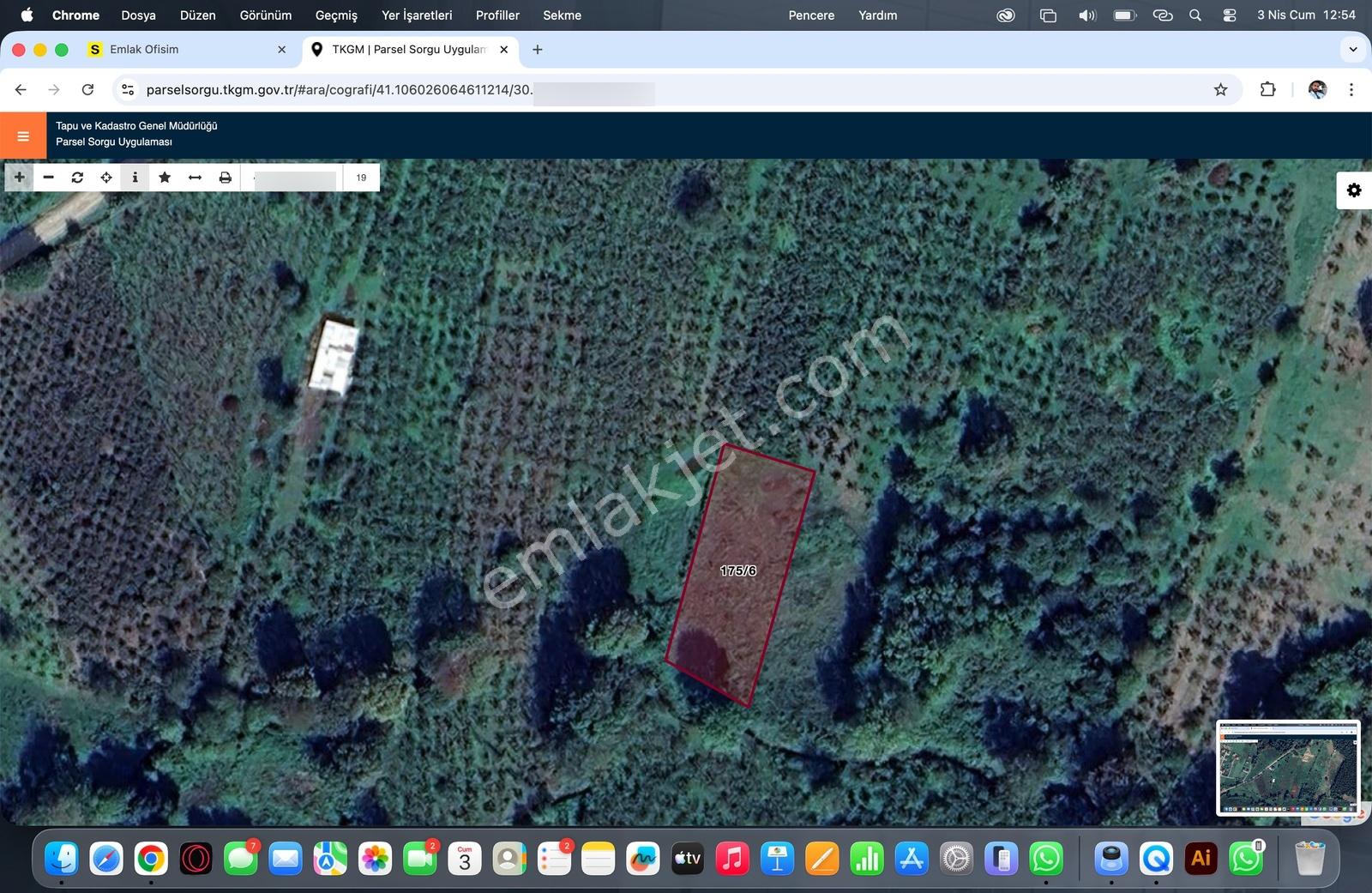
Task: Open the Dosya menu
Action: (139, 15)
